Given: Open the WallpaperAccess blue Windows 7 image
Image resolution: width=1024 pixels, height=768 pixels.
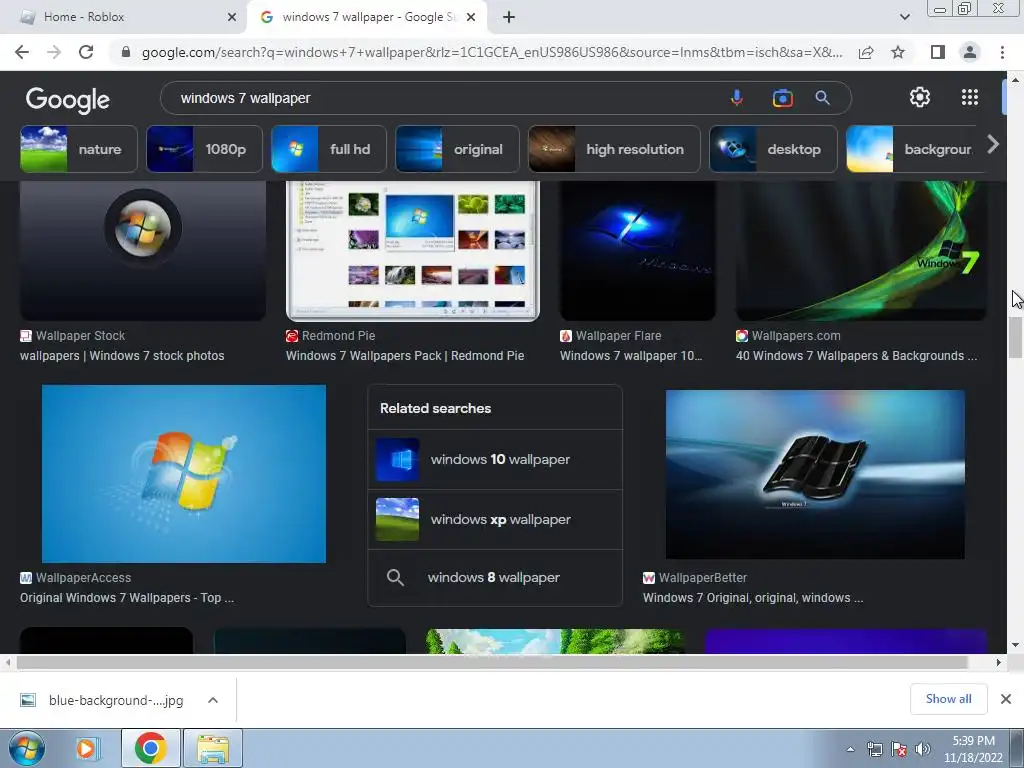Looking at the screenshot, I should [184, 473].
